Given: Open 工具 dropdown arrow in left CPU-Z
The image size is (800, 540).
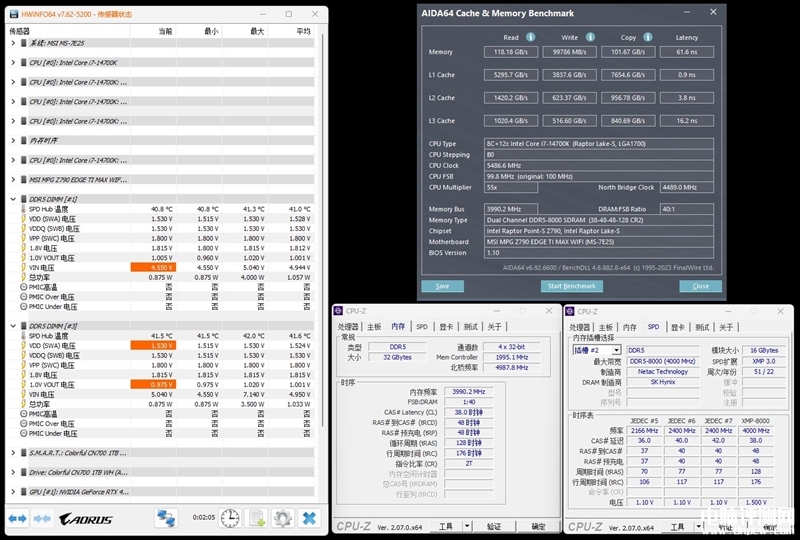Looking at the screenshot, I should 467,526.
